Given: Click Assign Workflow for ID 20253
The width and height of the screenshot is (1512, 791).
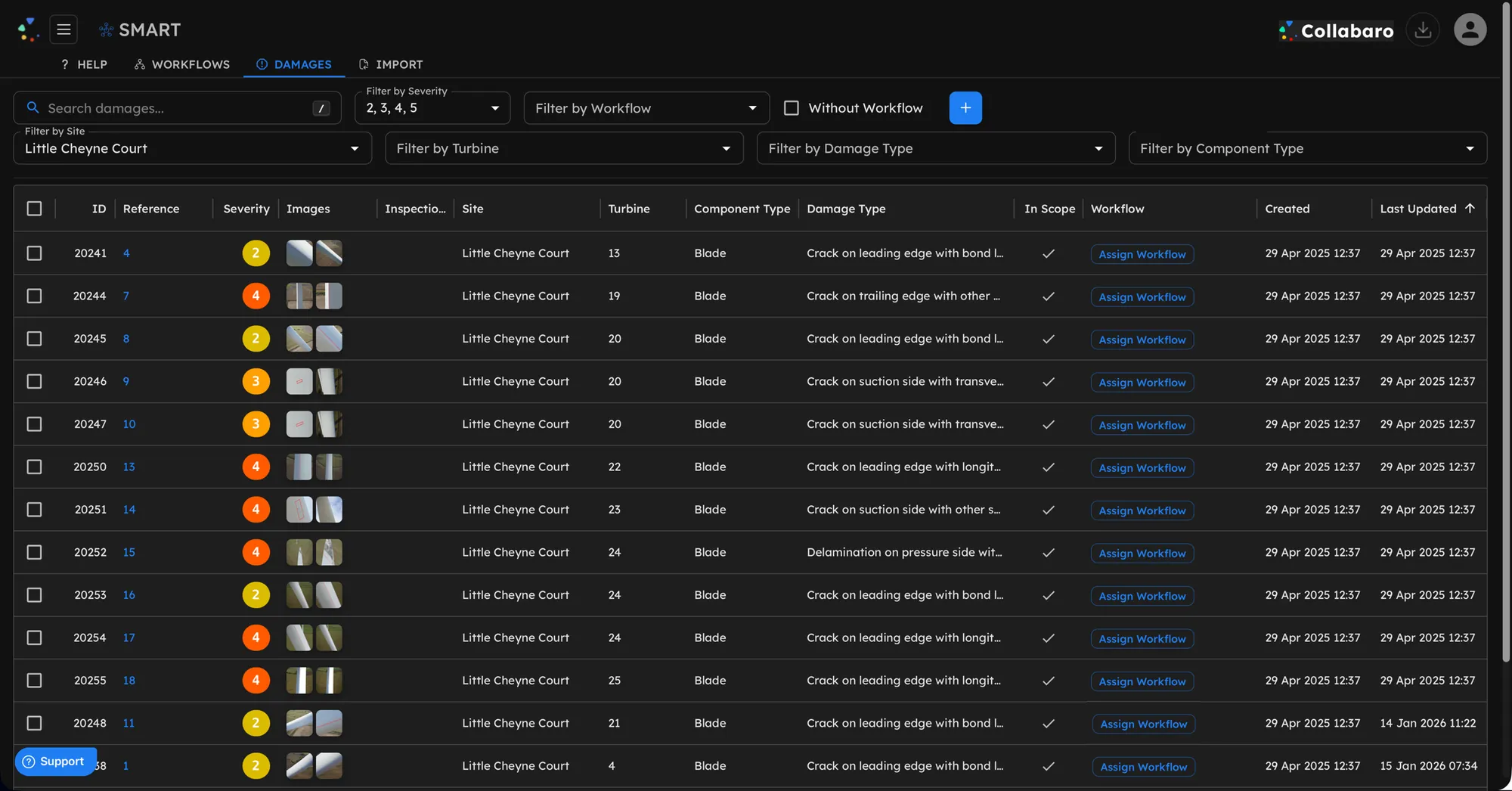Looking at the screenshot, I should tap(1142, 596).
